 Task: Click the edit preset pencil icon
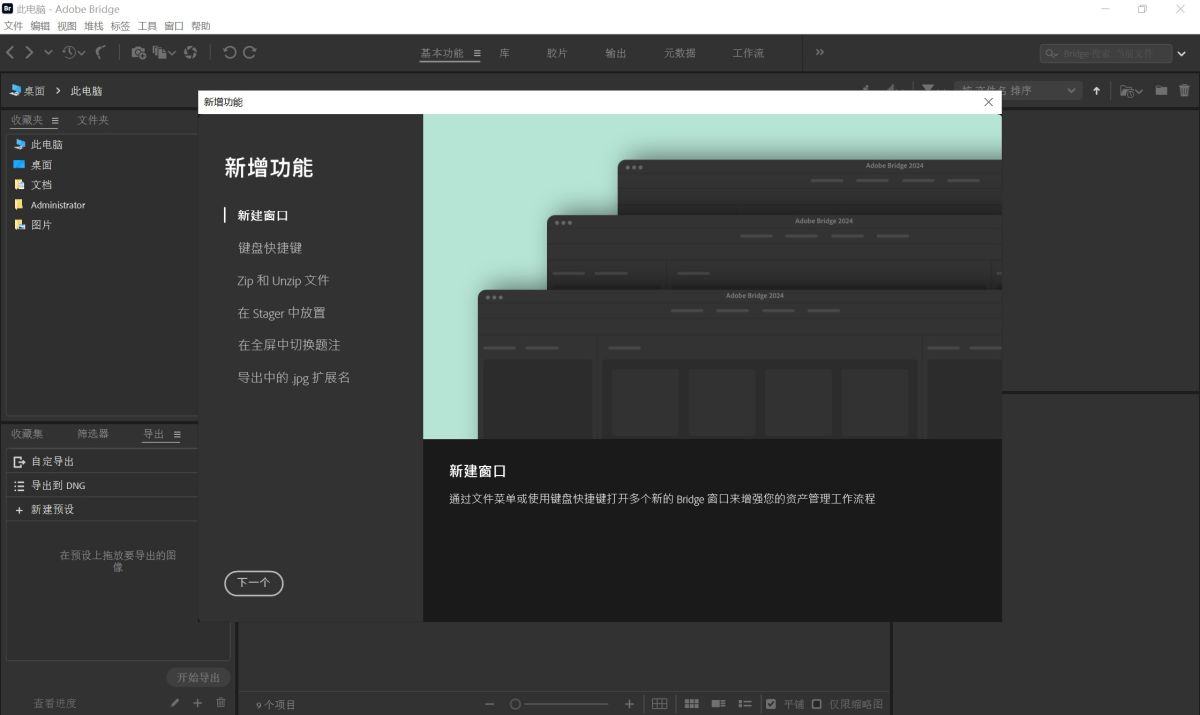[176, 703]
